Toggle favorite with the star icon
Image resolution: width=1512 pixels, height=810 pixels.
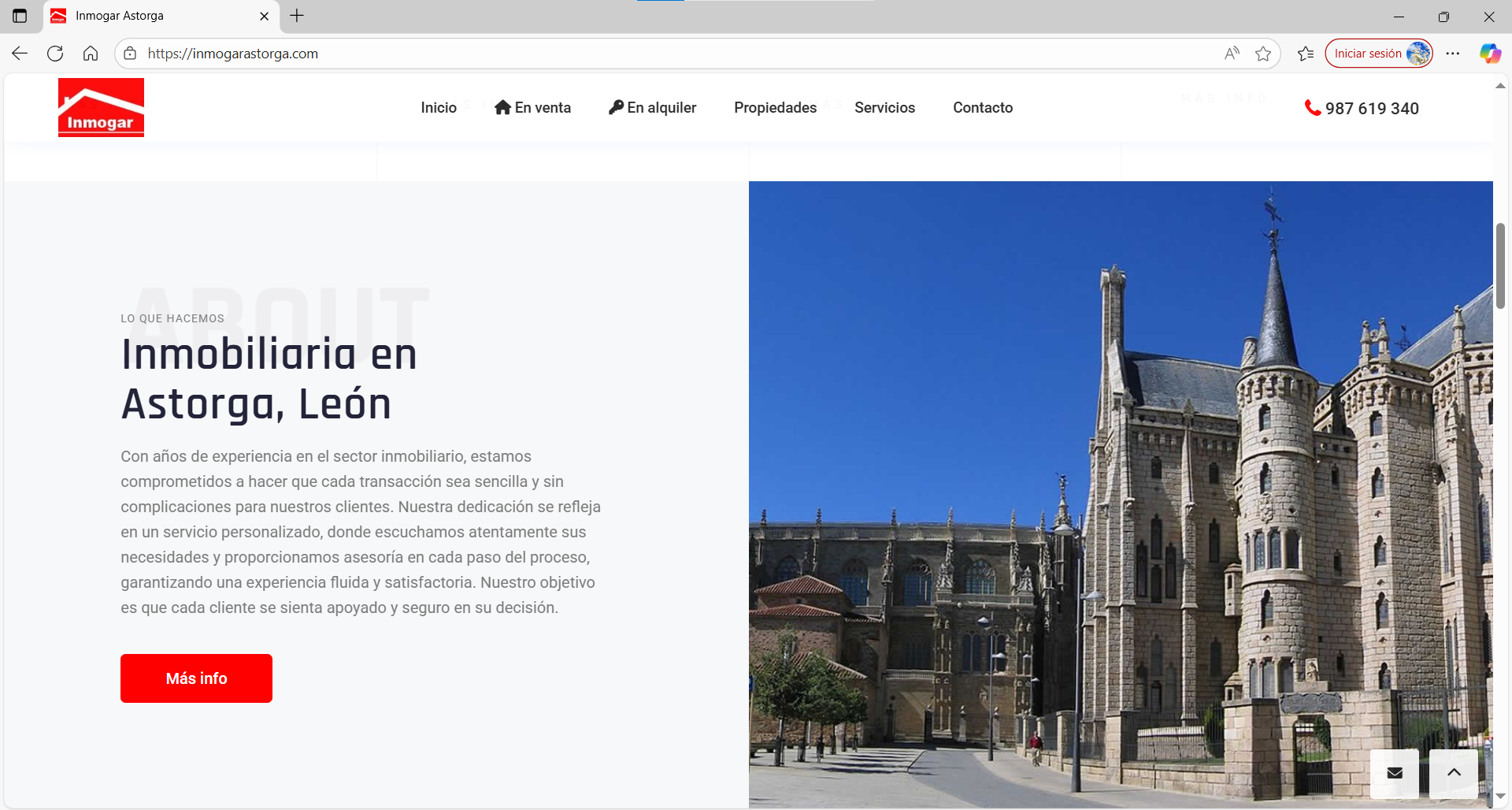(1264, 53)
